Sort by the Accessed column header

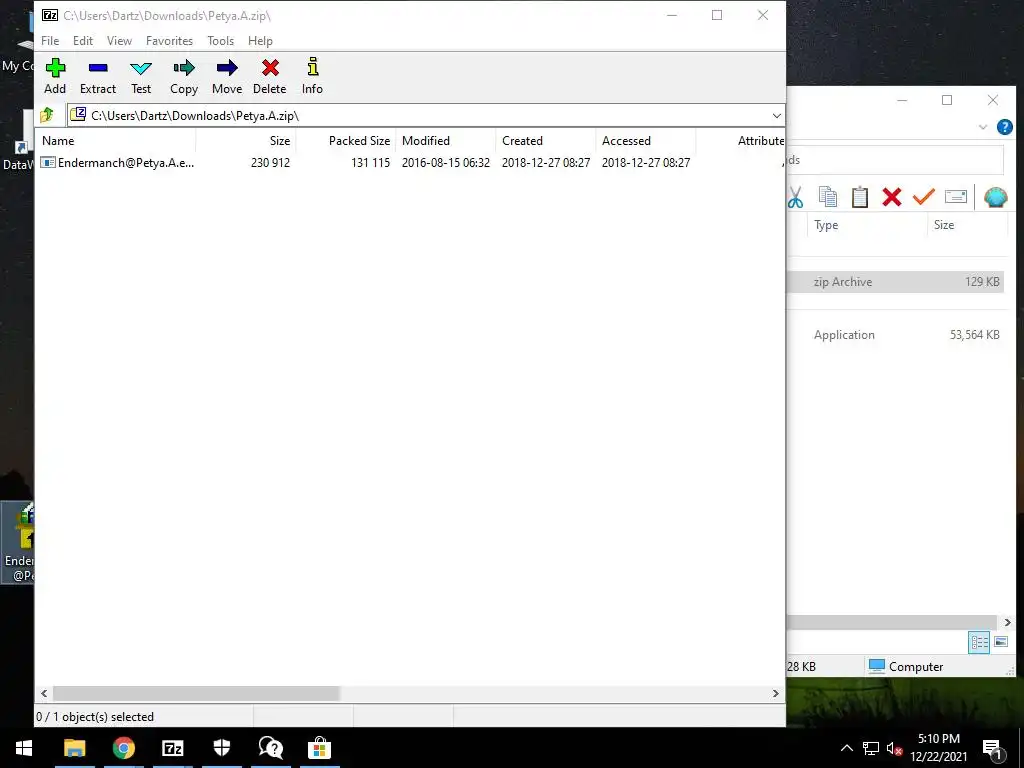click(646, 141)
